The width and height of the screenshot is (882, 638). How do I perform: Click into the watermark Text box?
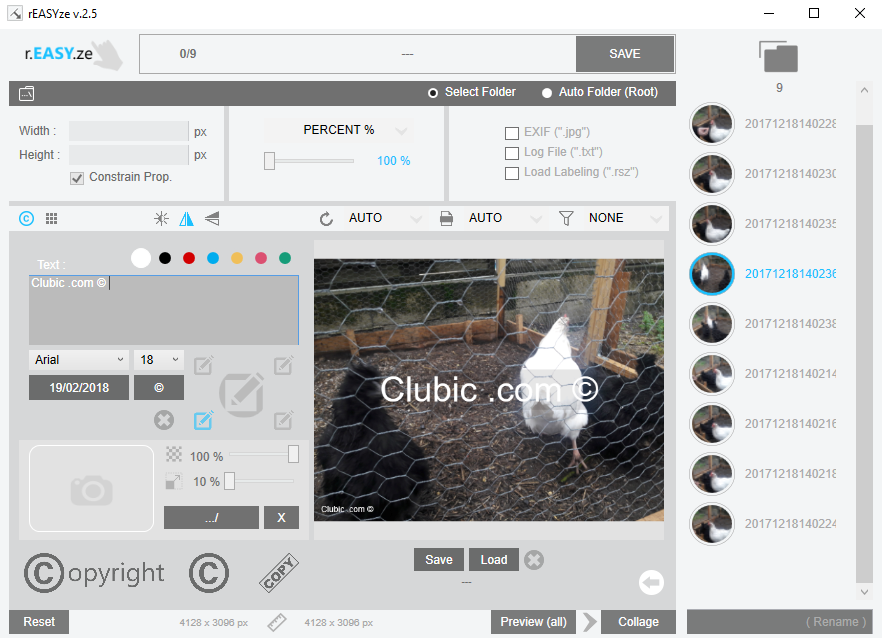(164, 310)
